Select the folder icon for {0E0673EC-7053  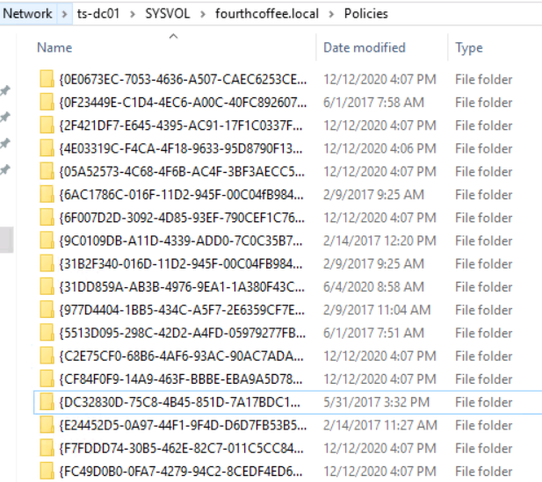pos(47,79)
